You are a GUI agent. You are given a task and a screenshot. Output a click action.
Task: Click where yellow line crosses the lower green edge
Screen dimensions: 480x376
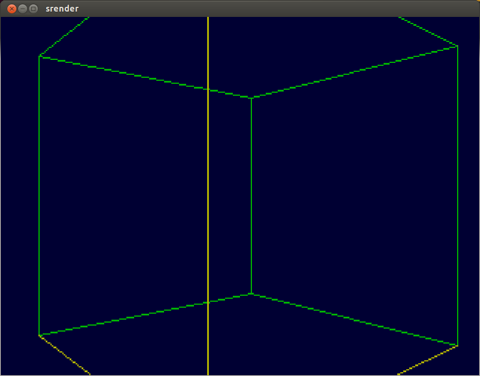point(208,303)
